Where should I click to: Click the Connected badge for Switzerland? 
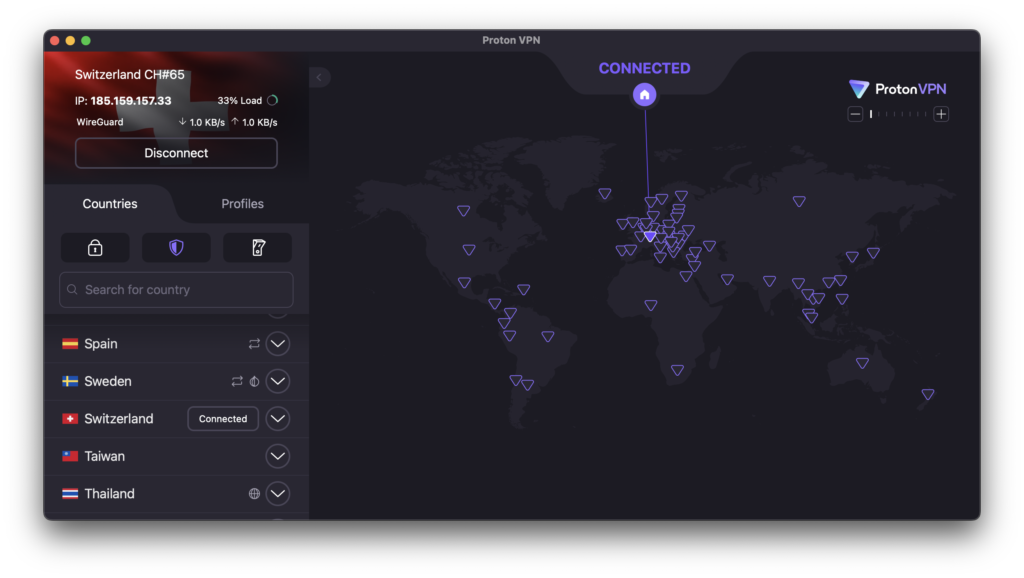pyautogui.click(x=223, y=419)
